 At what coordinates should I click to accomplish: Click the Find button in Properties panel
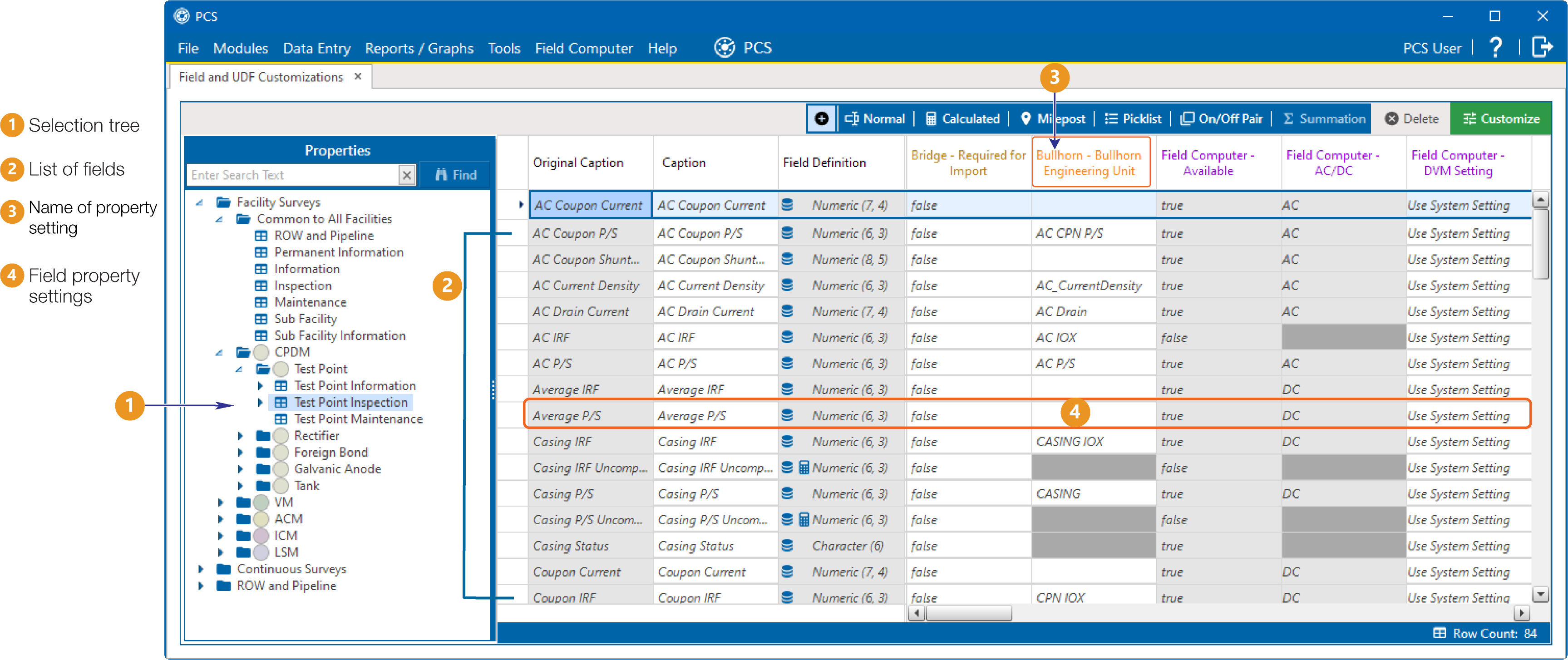(455, 175)
